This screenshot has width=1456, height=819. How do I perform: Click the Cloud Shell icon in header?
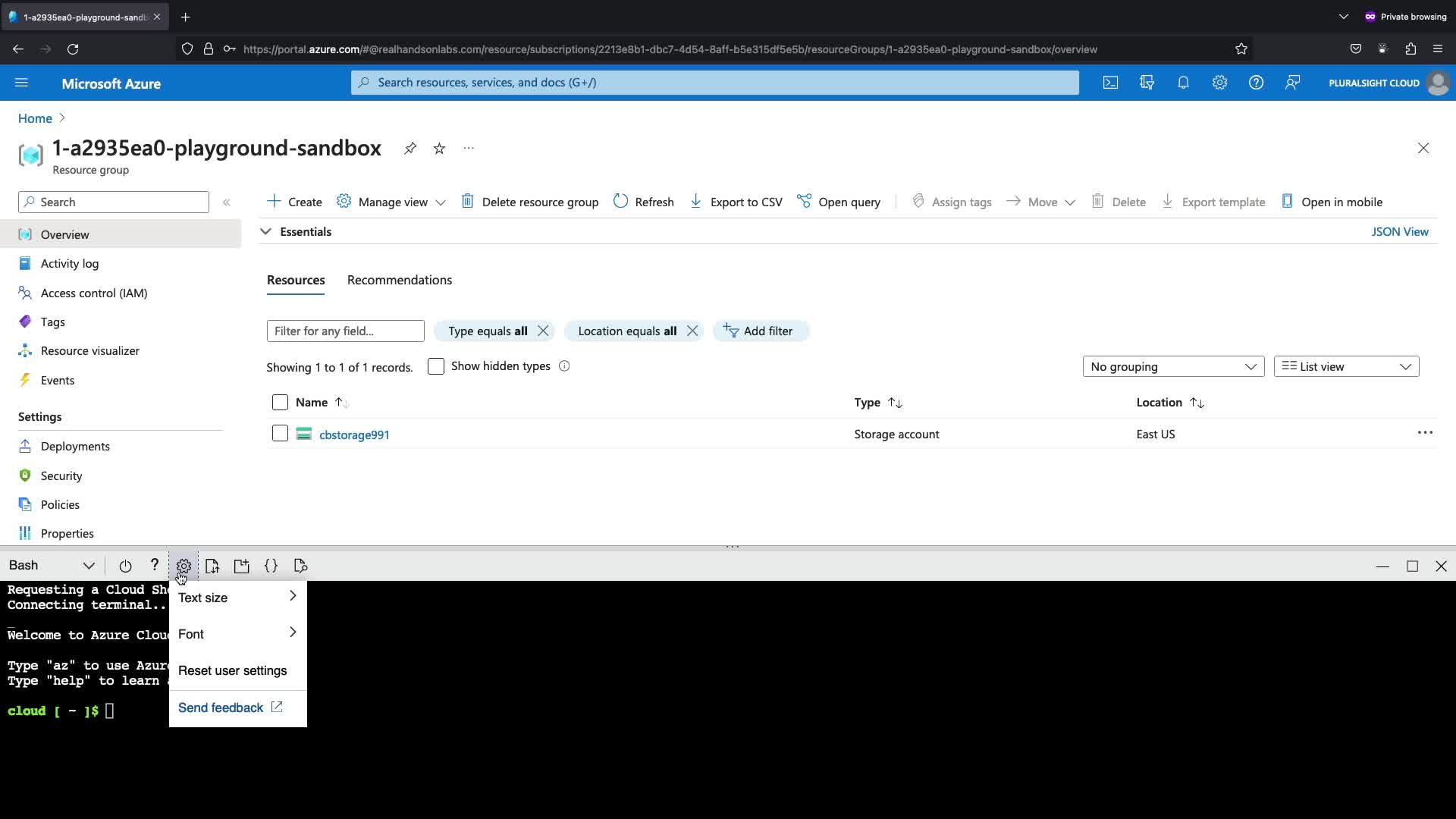1110,83
